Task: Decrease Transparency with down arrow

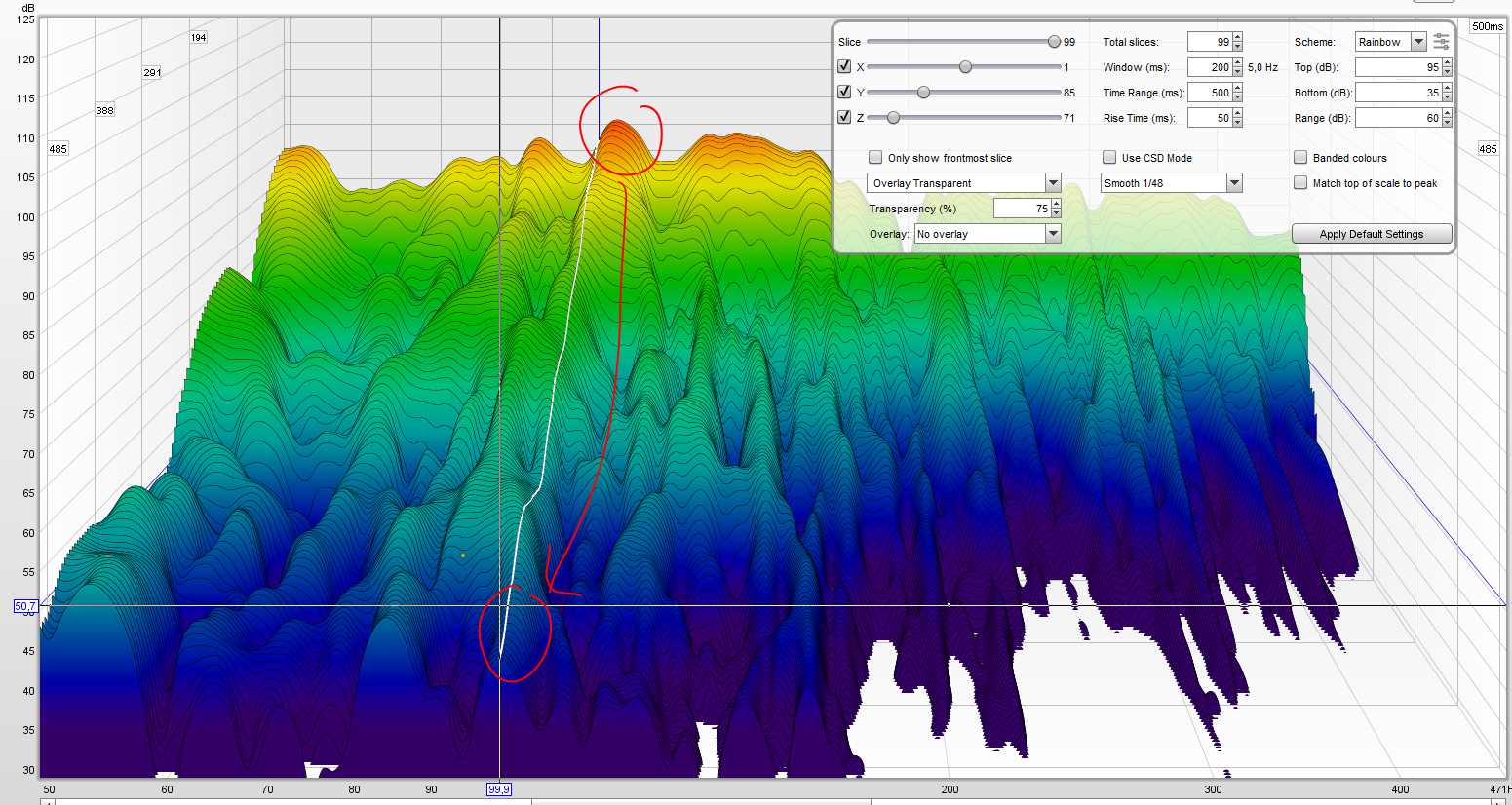Action: click(x=1056, y=213)
